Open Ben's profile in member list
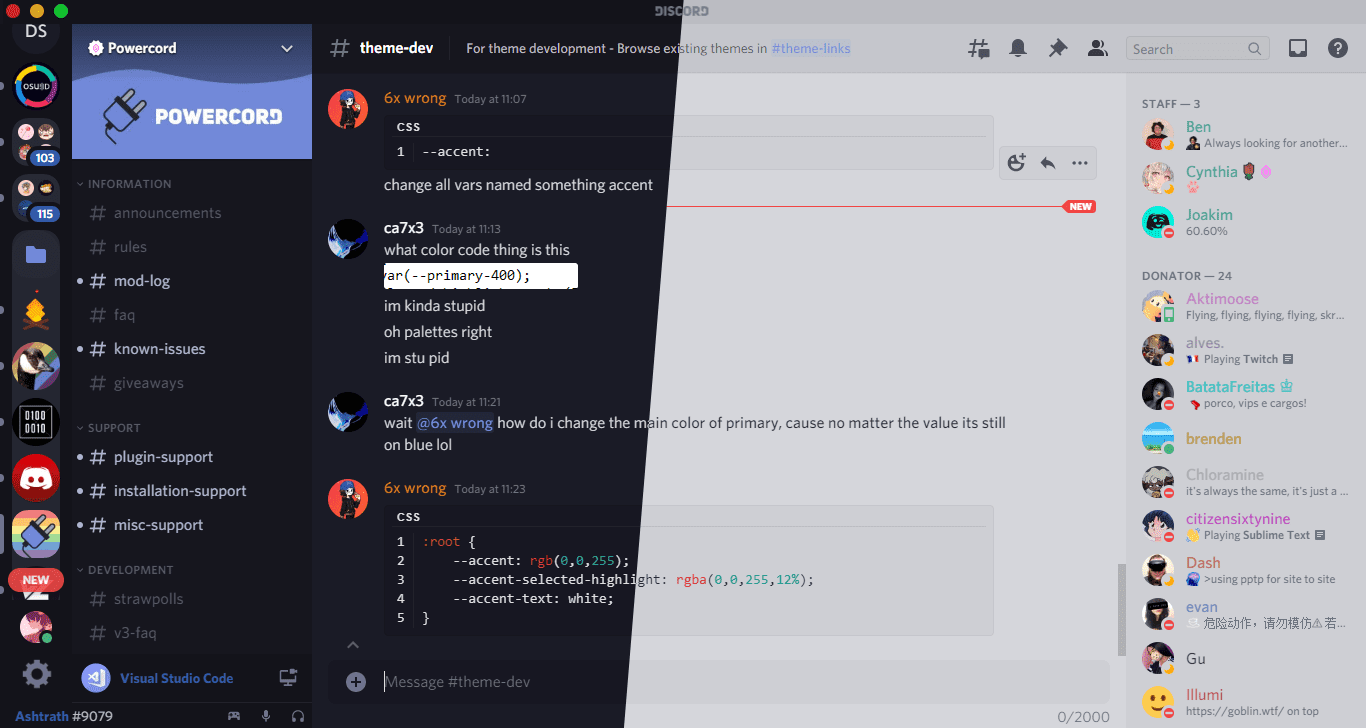Image resolution: width=1366 pixels, height=728 pixels. tap(1246, 134)
